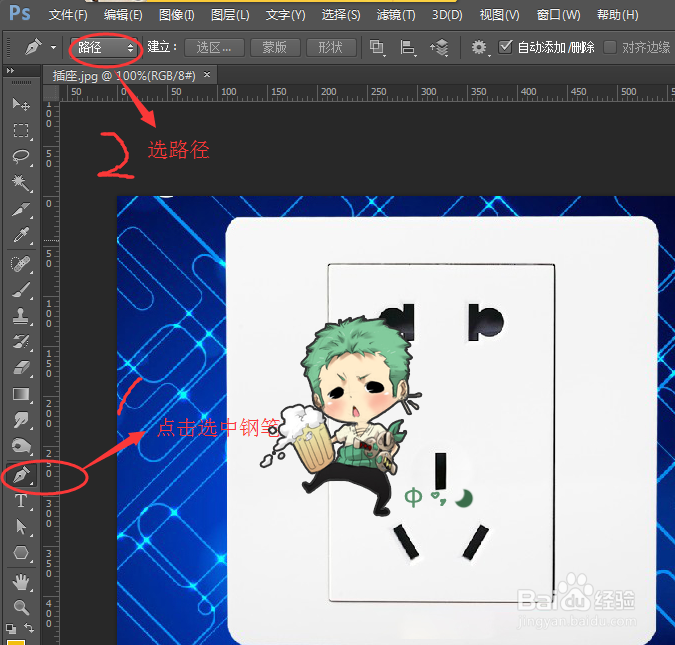Select the Path Selection tool

click(21, 527)
